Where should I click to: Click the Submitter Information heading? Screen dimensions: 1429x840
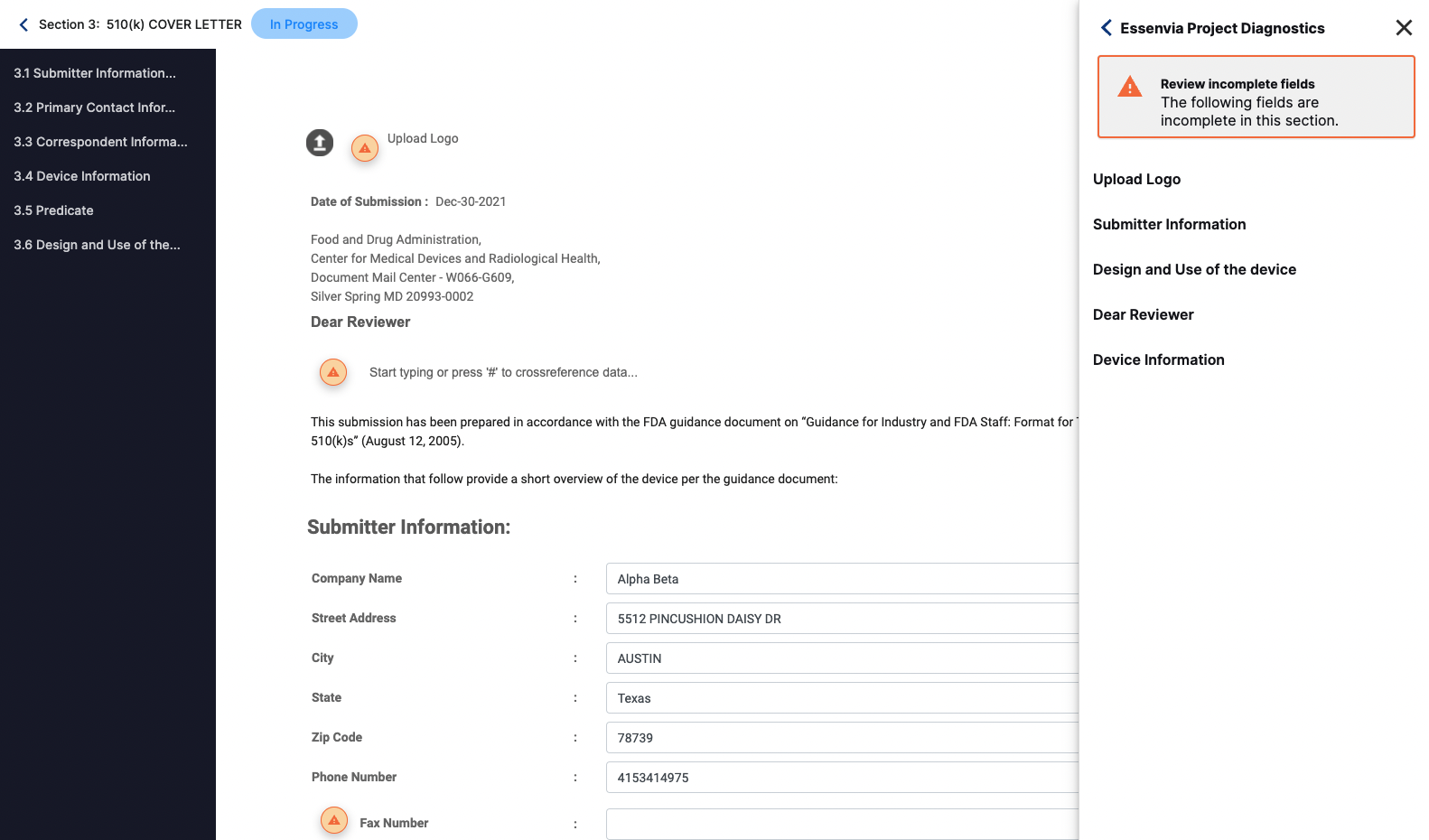click(408, 527)
